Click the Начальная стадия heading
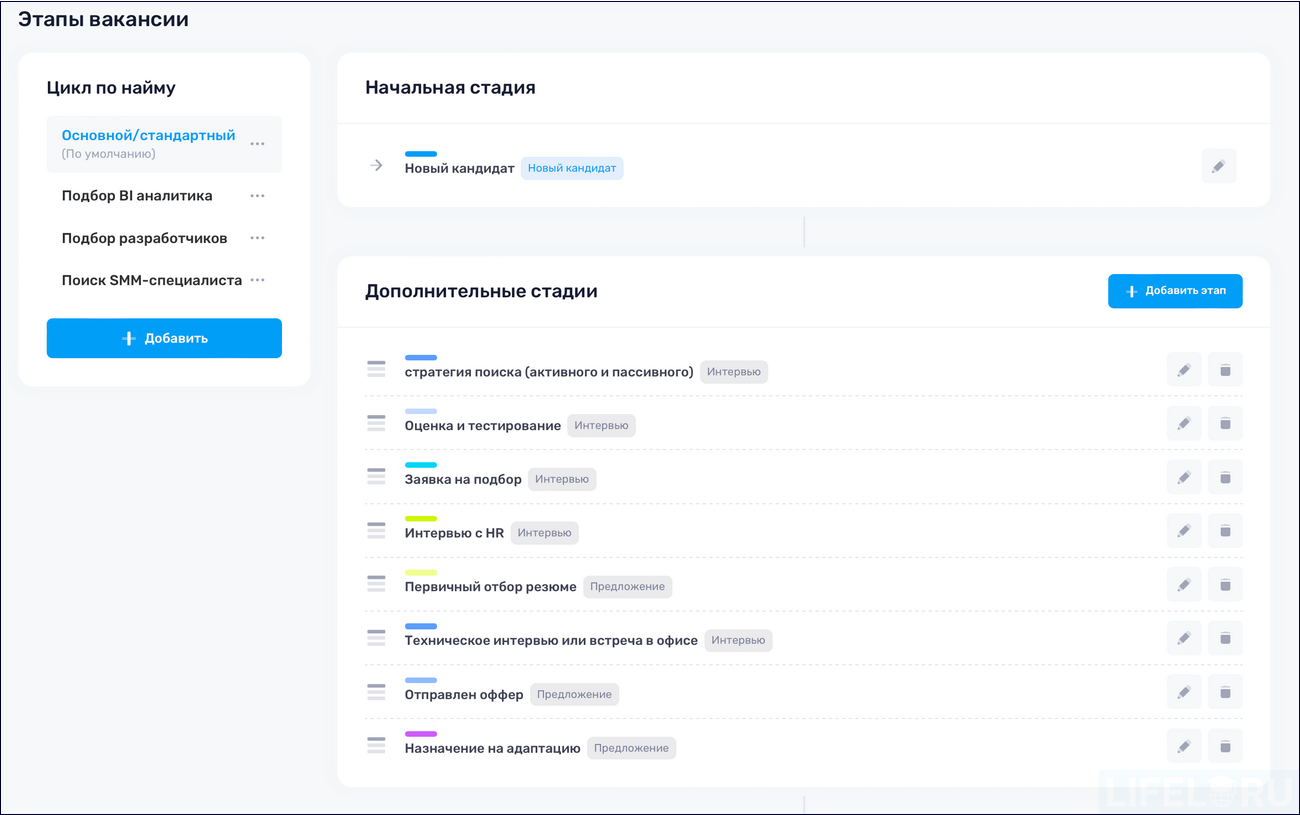Viewport: 1300px width, 815px height. [450, 88]
